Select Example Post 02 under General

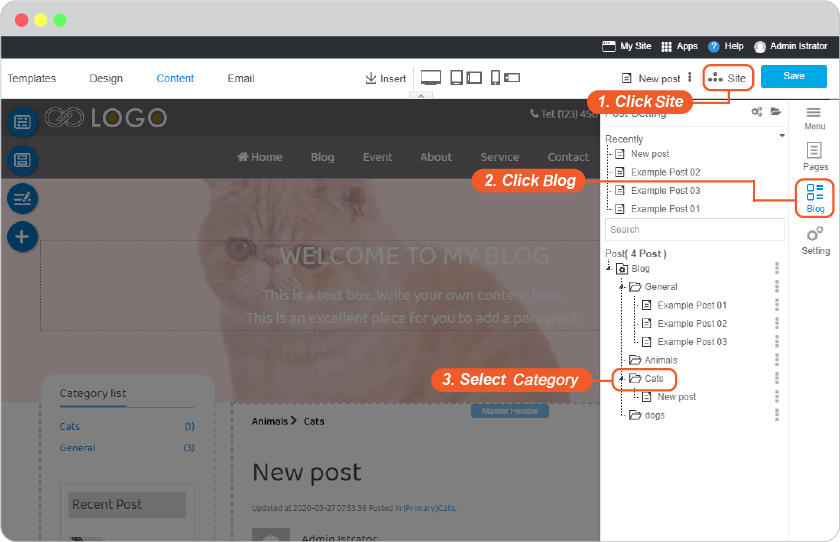pyautogui.click(x=692, y=323)
